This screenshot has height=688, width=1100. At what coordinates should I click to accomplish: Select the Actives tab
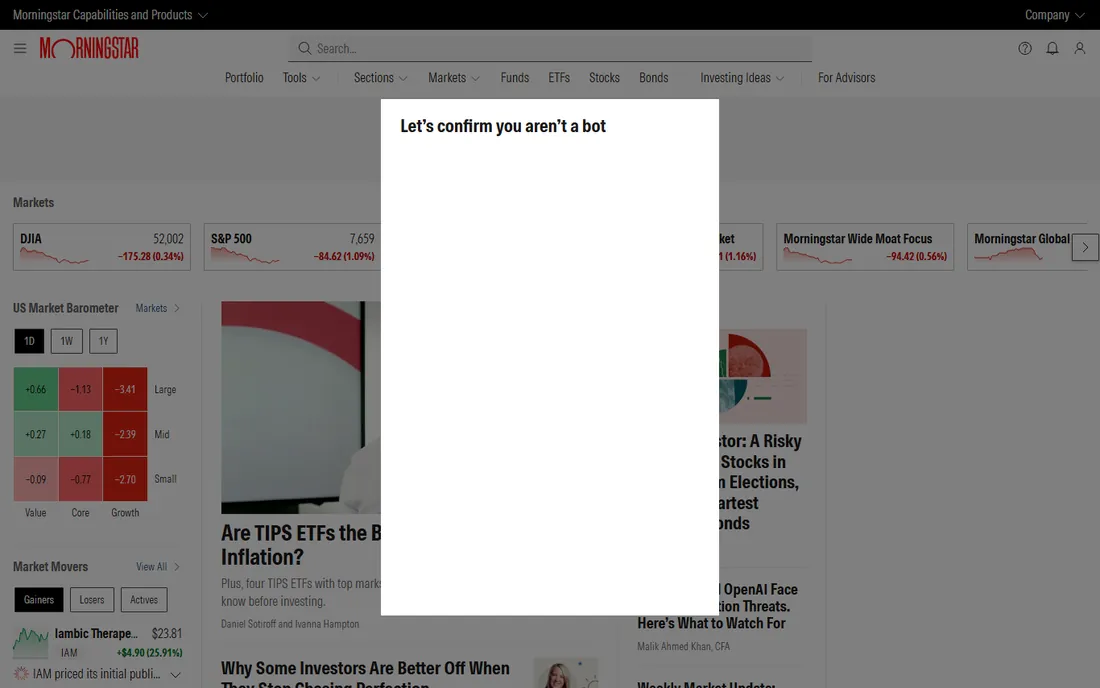click(144, 600)
